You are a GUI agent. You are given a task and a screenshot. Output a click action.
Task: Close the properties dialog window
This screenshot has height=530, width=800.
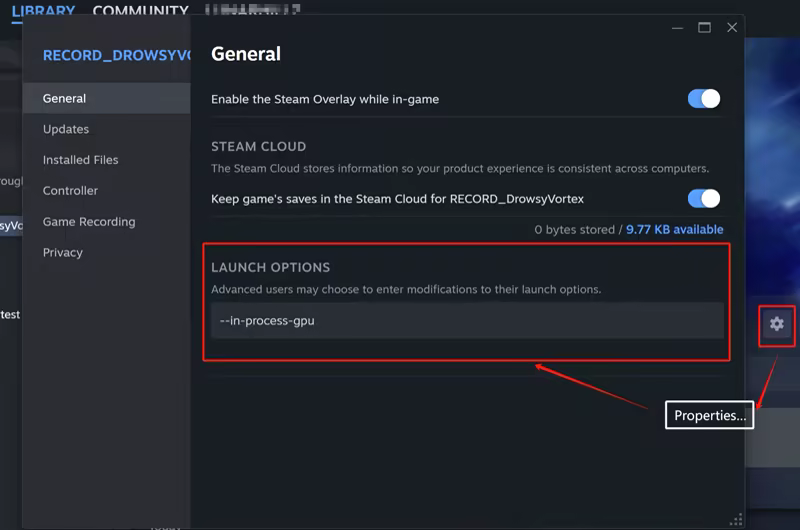(x=732, y=28)
